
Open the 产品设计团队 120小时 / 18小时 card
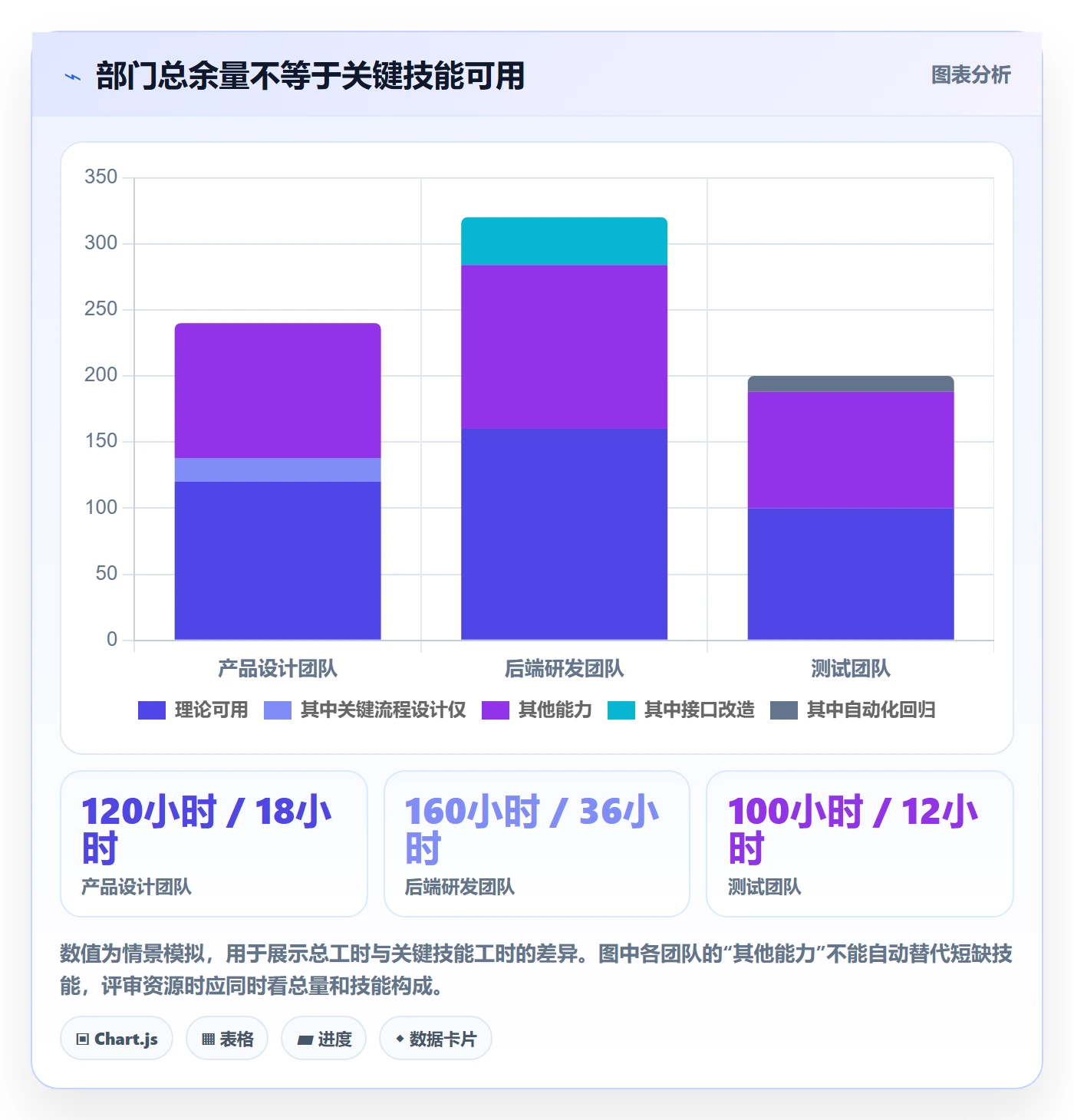click(214, 844)
